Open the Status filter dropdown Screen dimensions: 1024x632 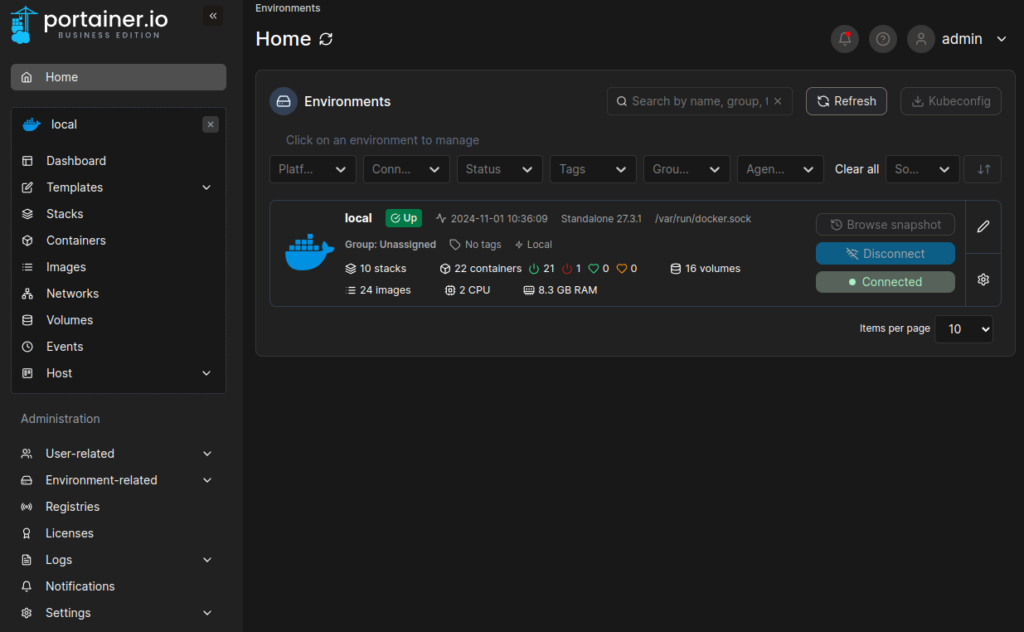500,169
